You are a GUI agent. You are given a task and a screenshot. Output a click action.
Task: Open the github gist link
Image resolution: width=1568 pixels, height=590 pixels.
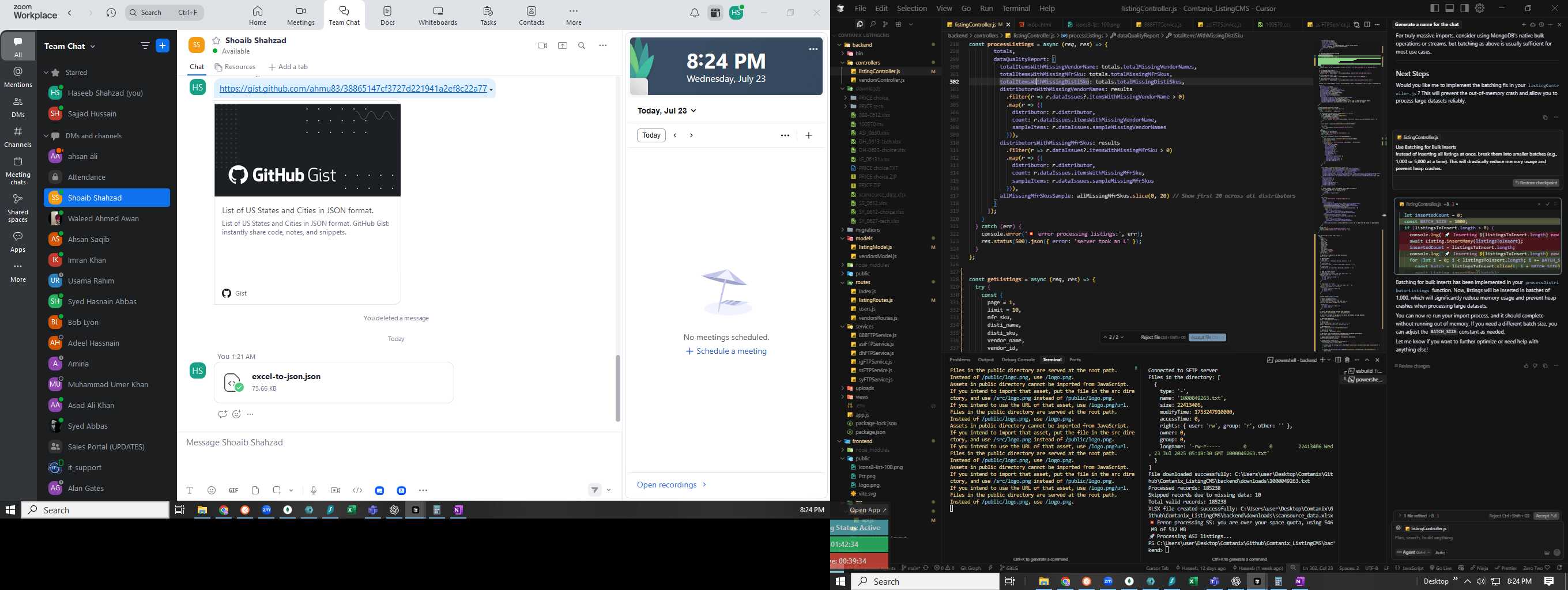tap(353, 89)
